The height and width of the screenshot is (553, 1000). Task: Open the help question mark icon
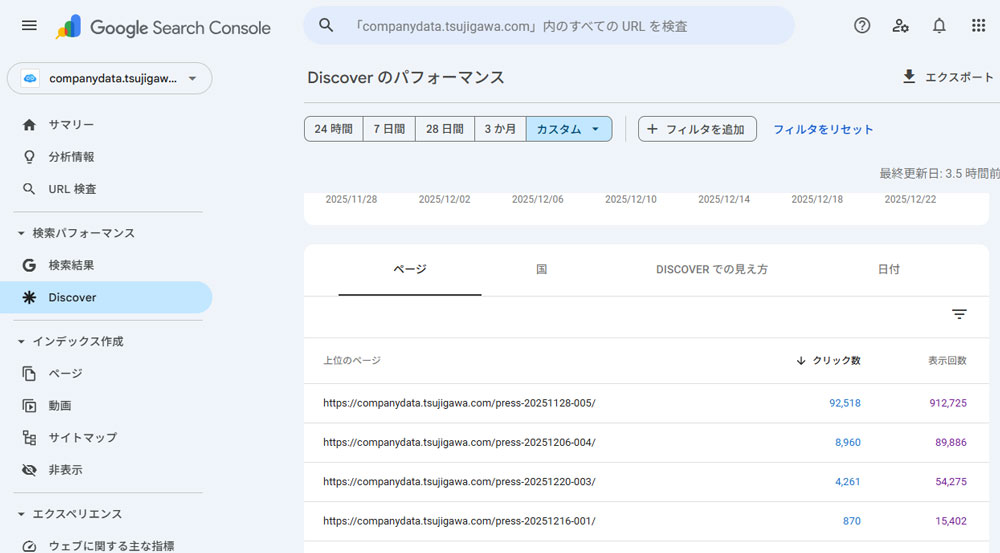tap(862, 26)
